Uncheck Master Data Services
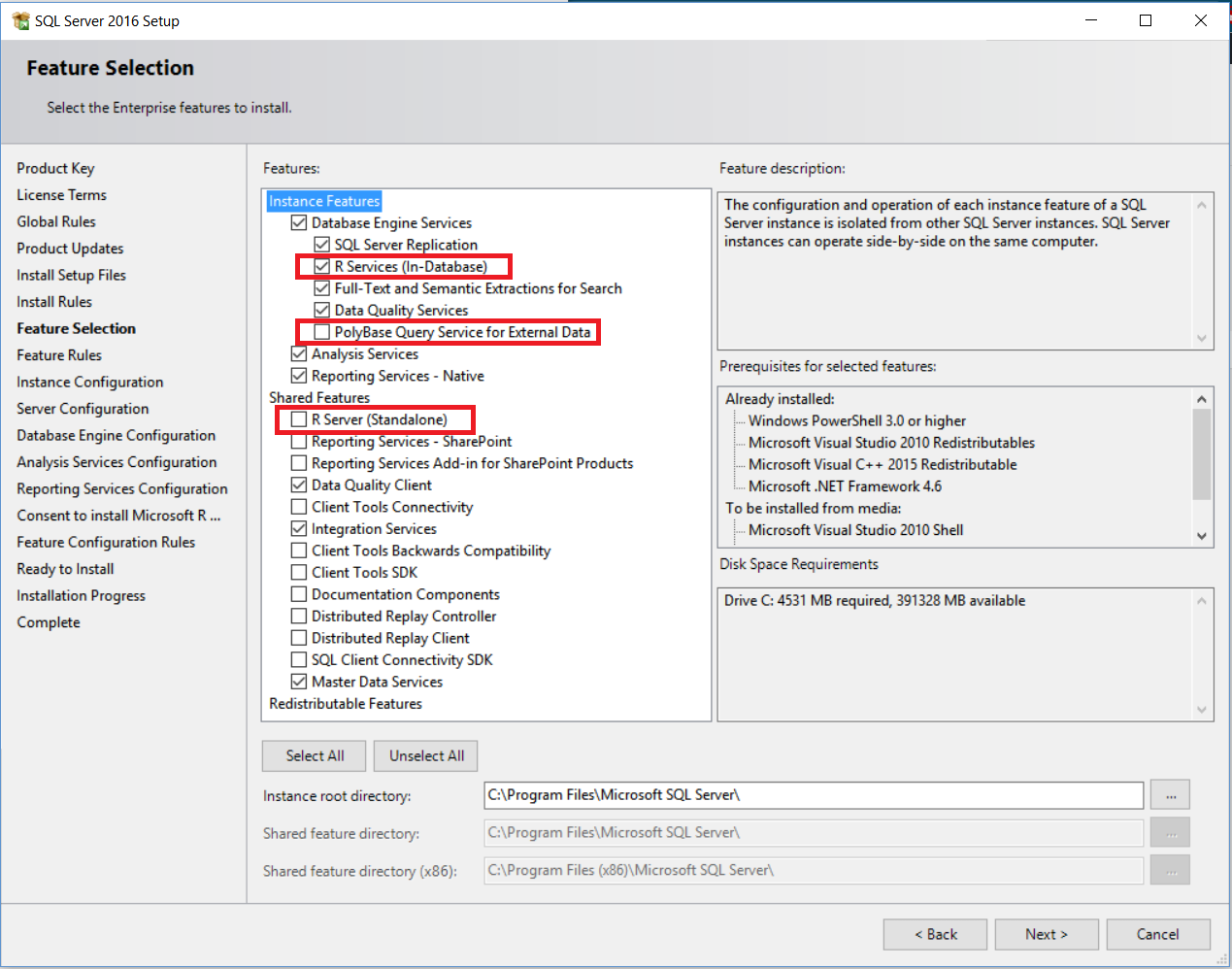1232x969 pixels. (300, 682)
